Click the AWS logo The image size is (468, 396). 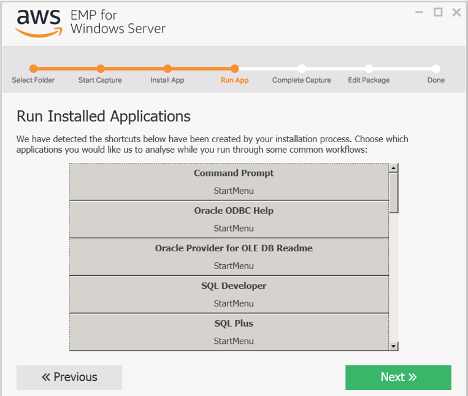[39, 23]
